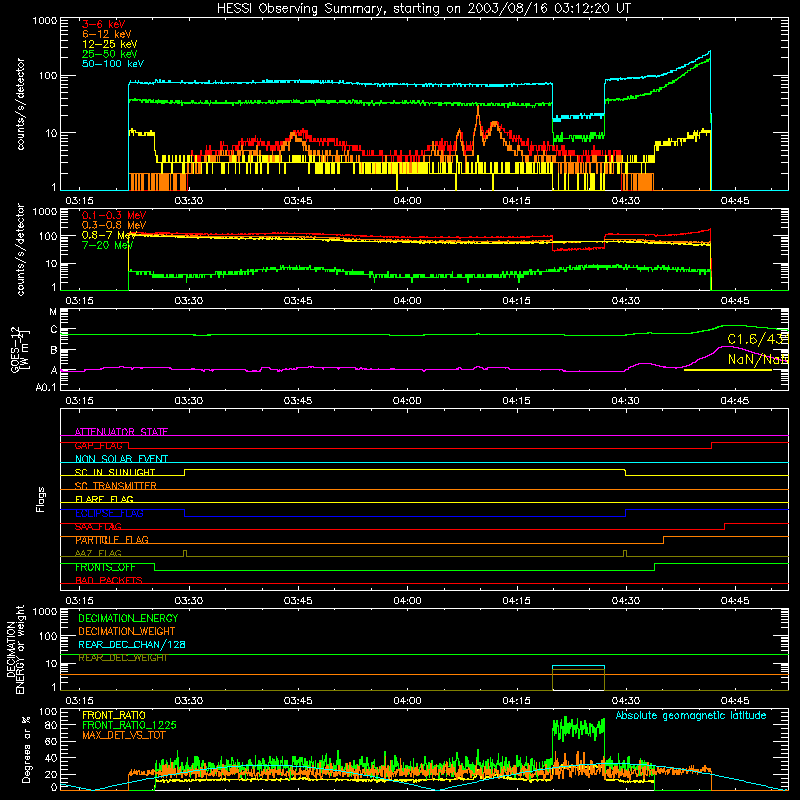The image size is (800, 800).
Task: Click the GOES-12 axis label
Action: pos(19,349)
